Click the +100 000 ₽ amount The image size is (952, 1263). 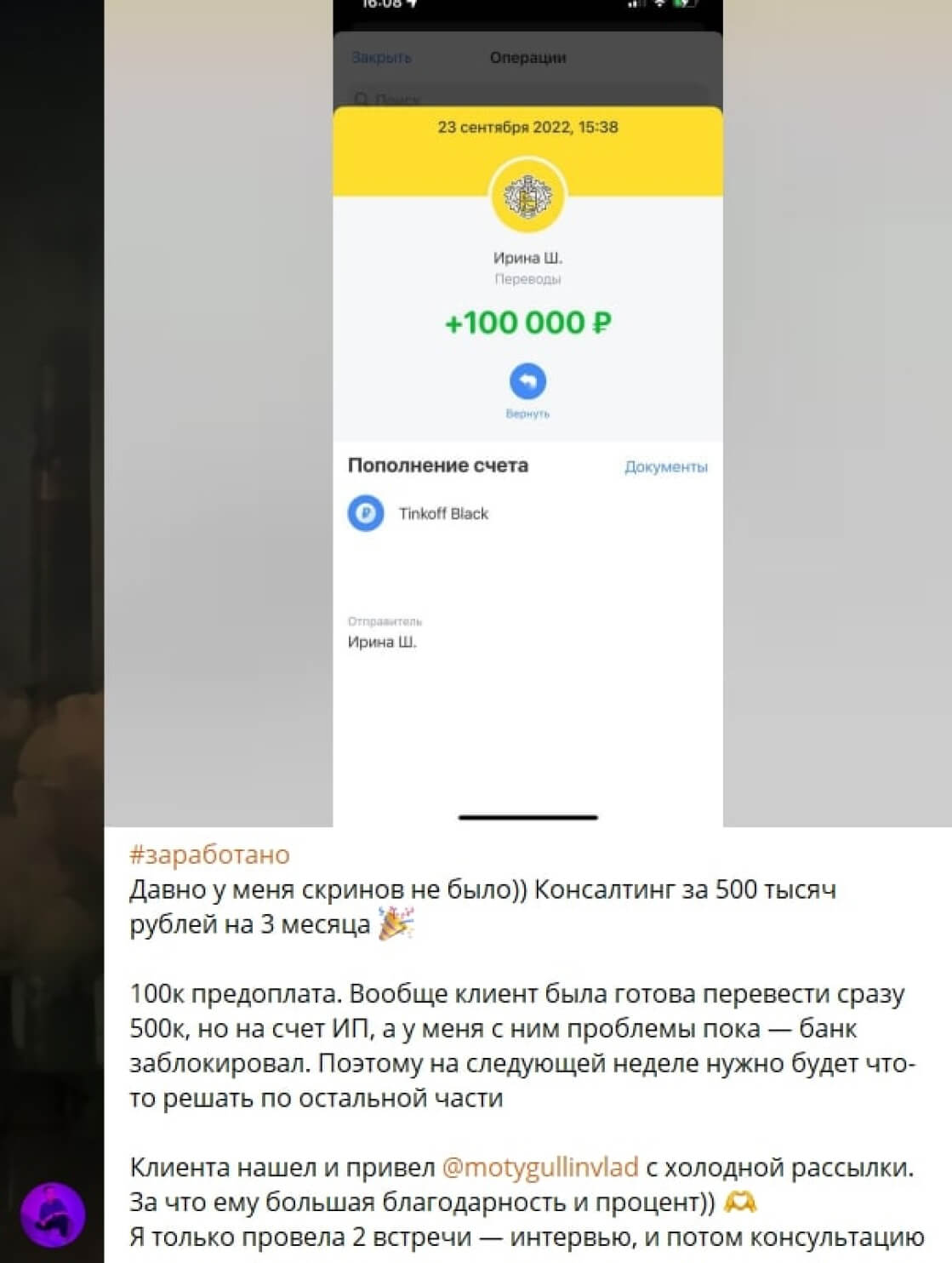click(x=527, y=323)
